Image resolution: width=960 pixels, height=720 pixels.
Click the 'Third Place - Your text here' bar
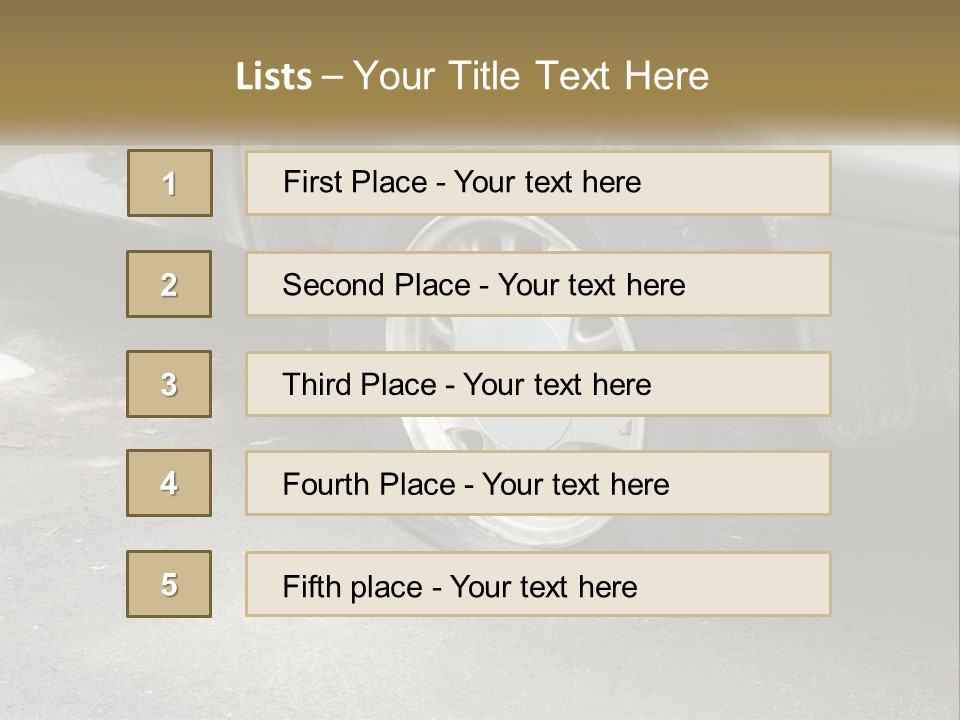point(538,384)
